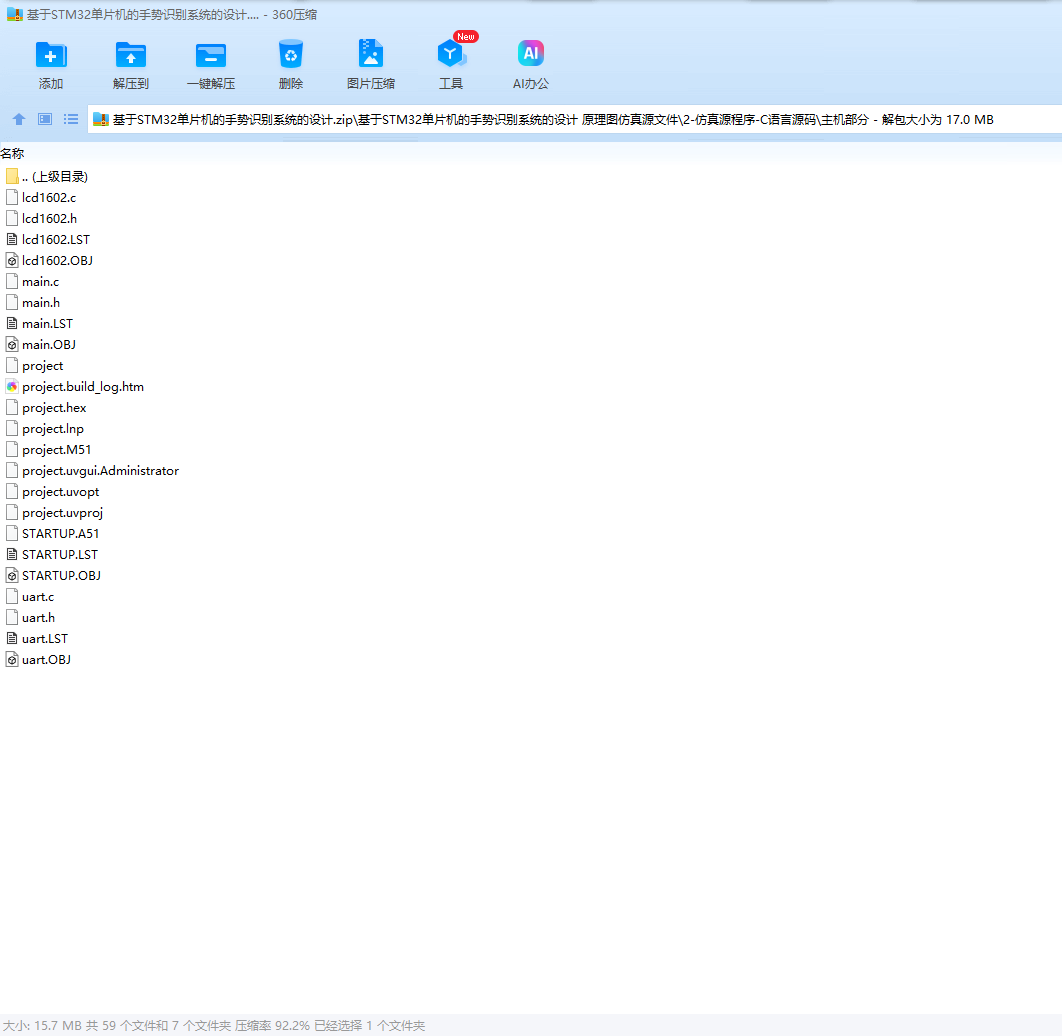Switch to list view mode icon

pos(70,119)
